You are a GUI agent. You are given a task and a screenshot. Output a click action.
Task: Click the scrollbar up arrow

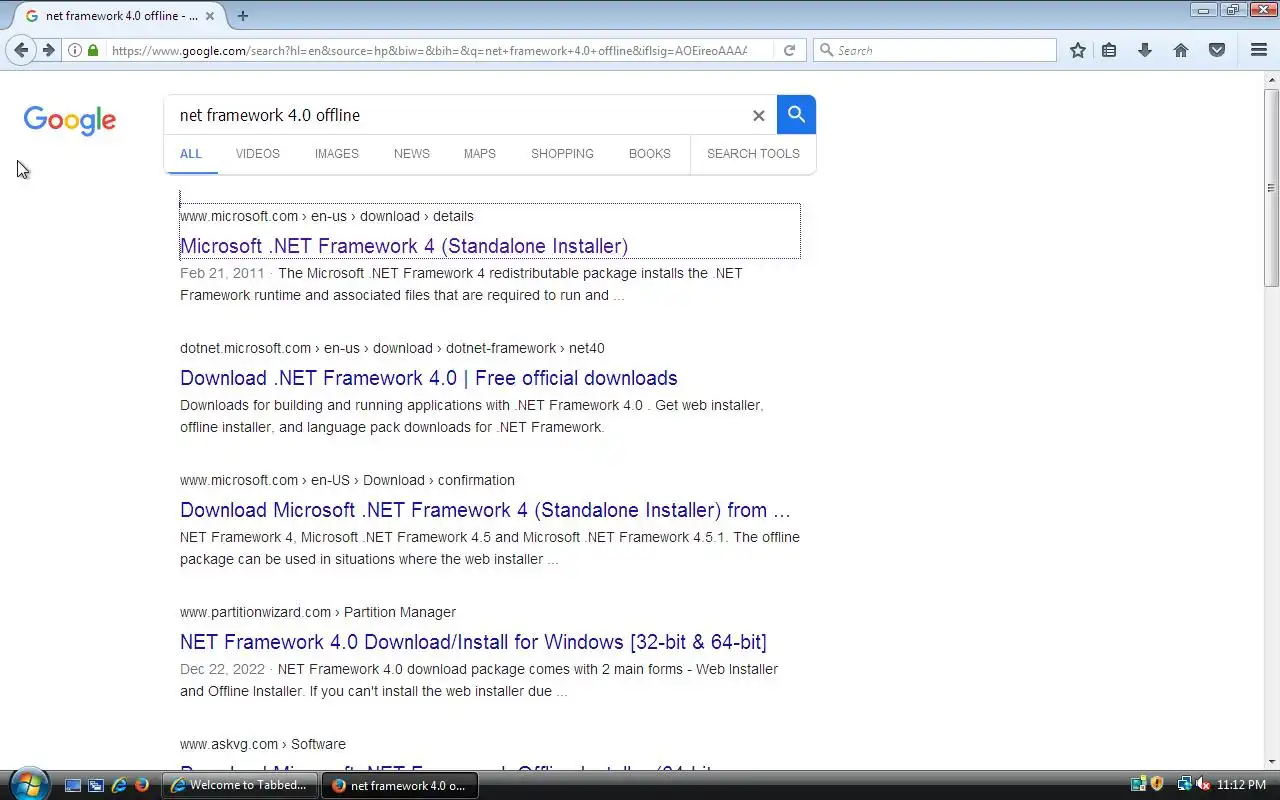pos(1272,80)
